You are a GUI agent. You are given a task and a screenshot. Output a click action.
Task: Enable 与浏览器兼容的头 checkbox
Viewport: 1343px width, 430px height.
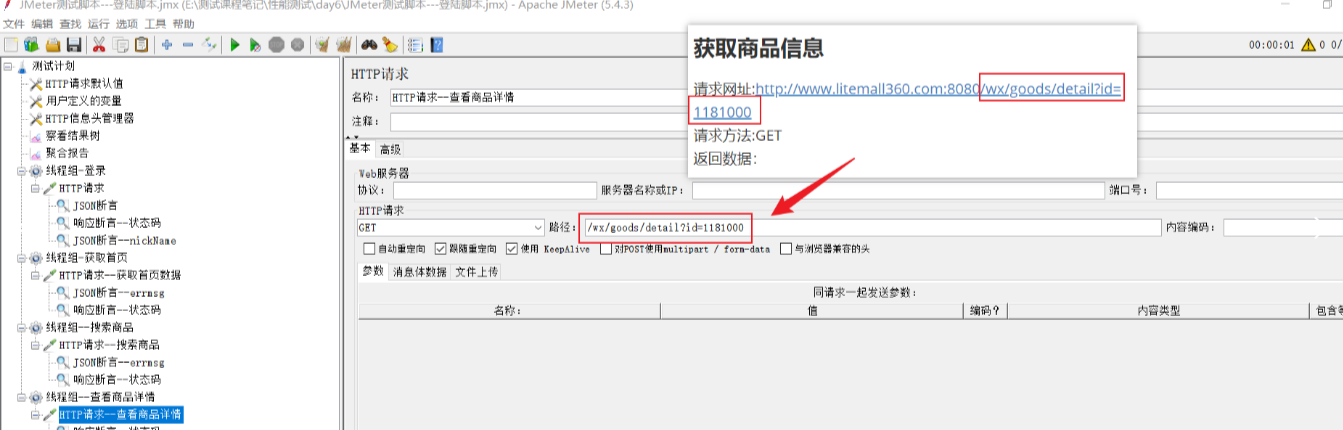coord(786,249)
